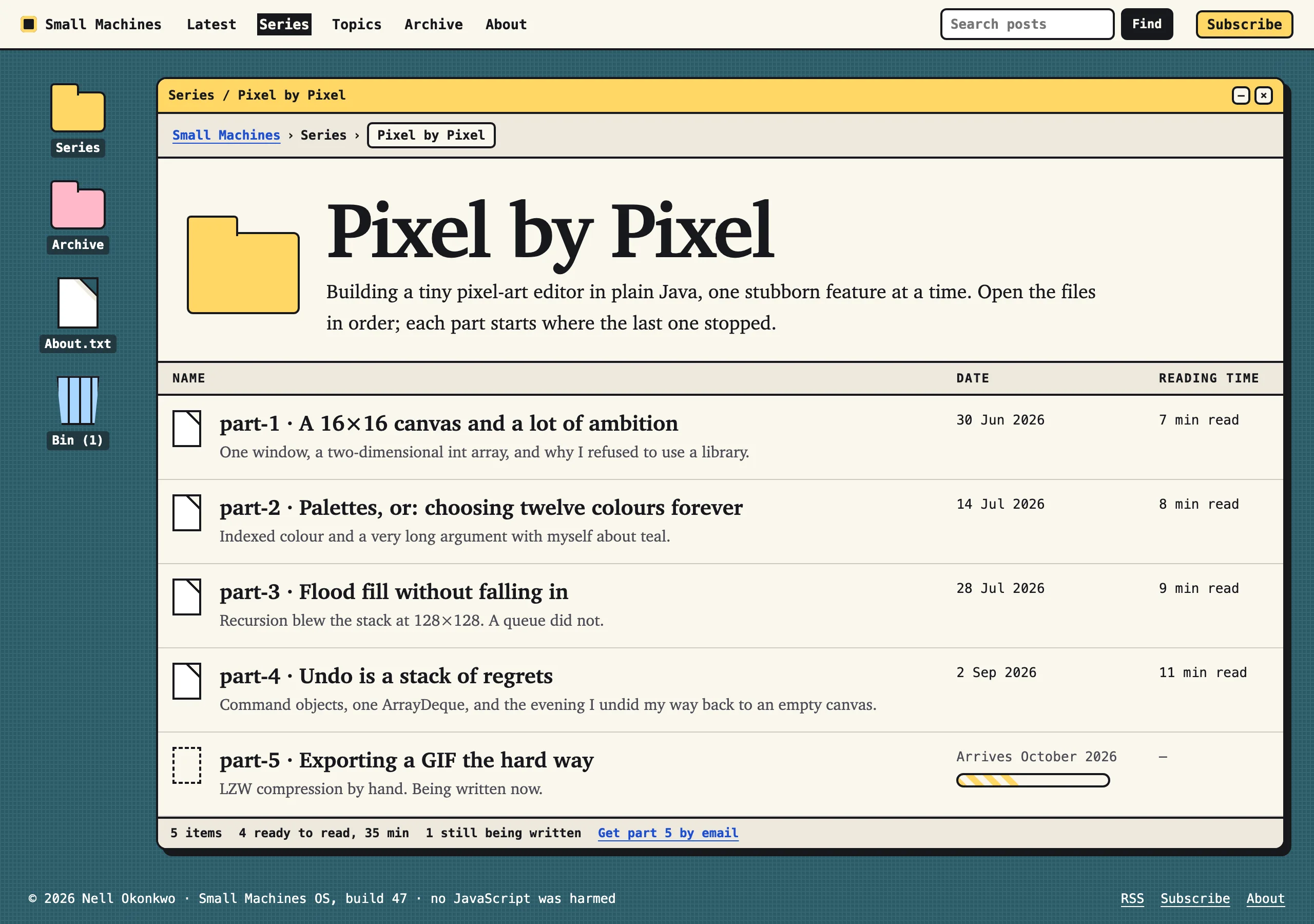Image resolution: width=1314 pixels, height=924 pixels.
Task: Open About in the top navigation
Action: (x=506, y=24)
